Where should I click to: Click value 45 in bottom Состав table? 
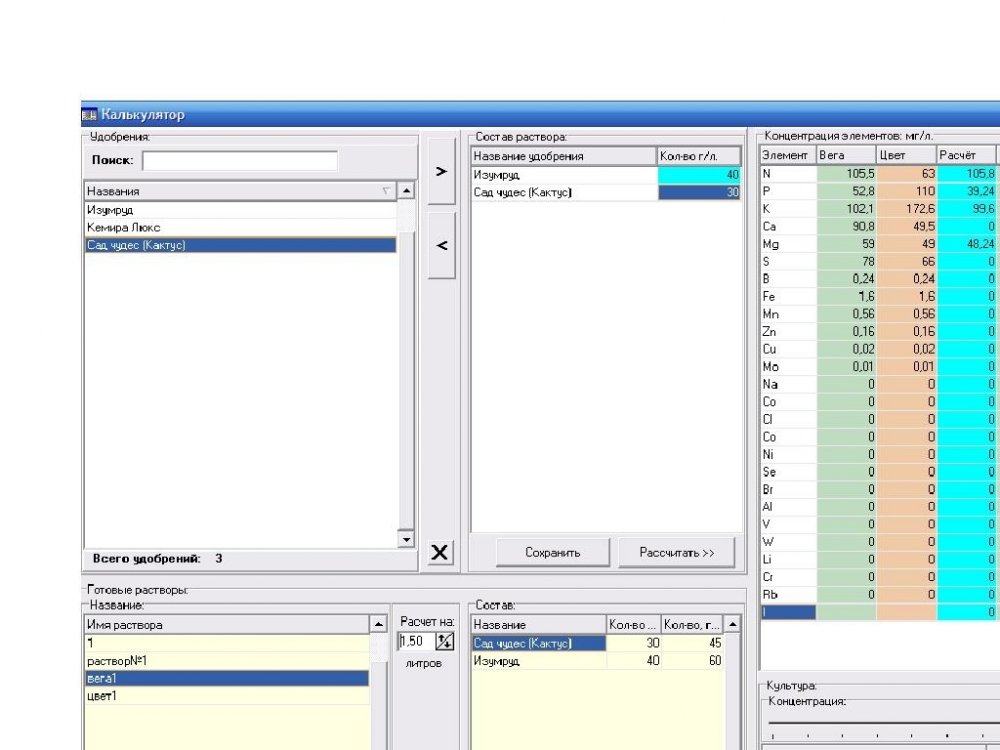(693, 643)
